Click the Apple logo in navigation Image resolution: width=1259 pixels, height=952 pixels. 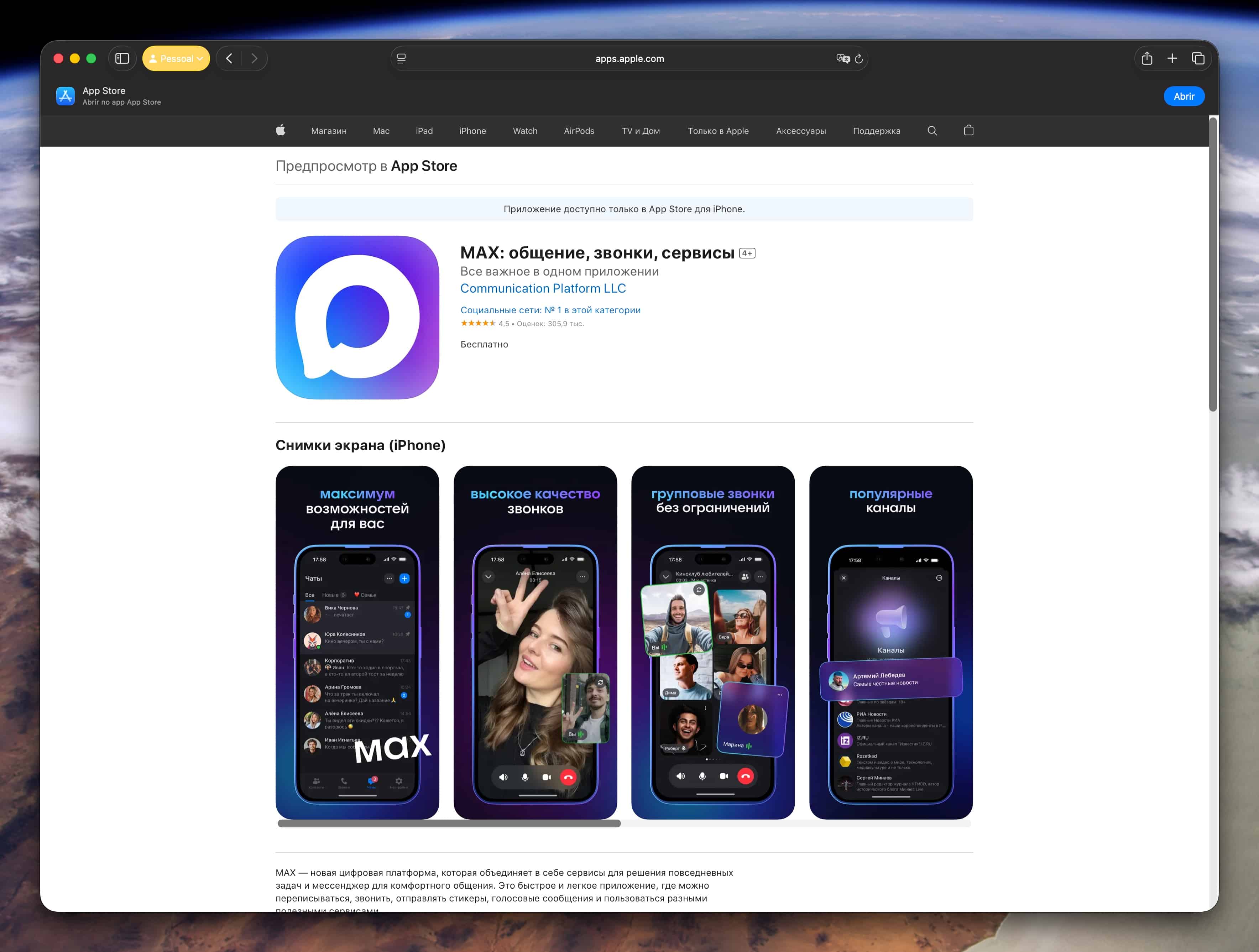[281, 130]
